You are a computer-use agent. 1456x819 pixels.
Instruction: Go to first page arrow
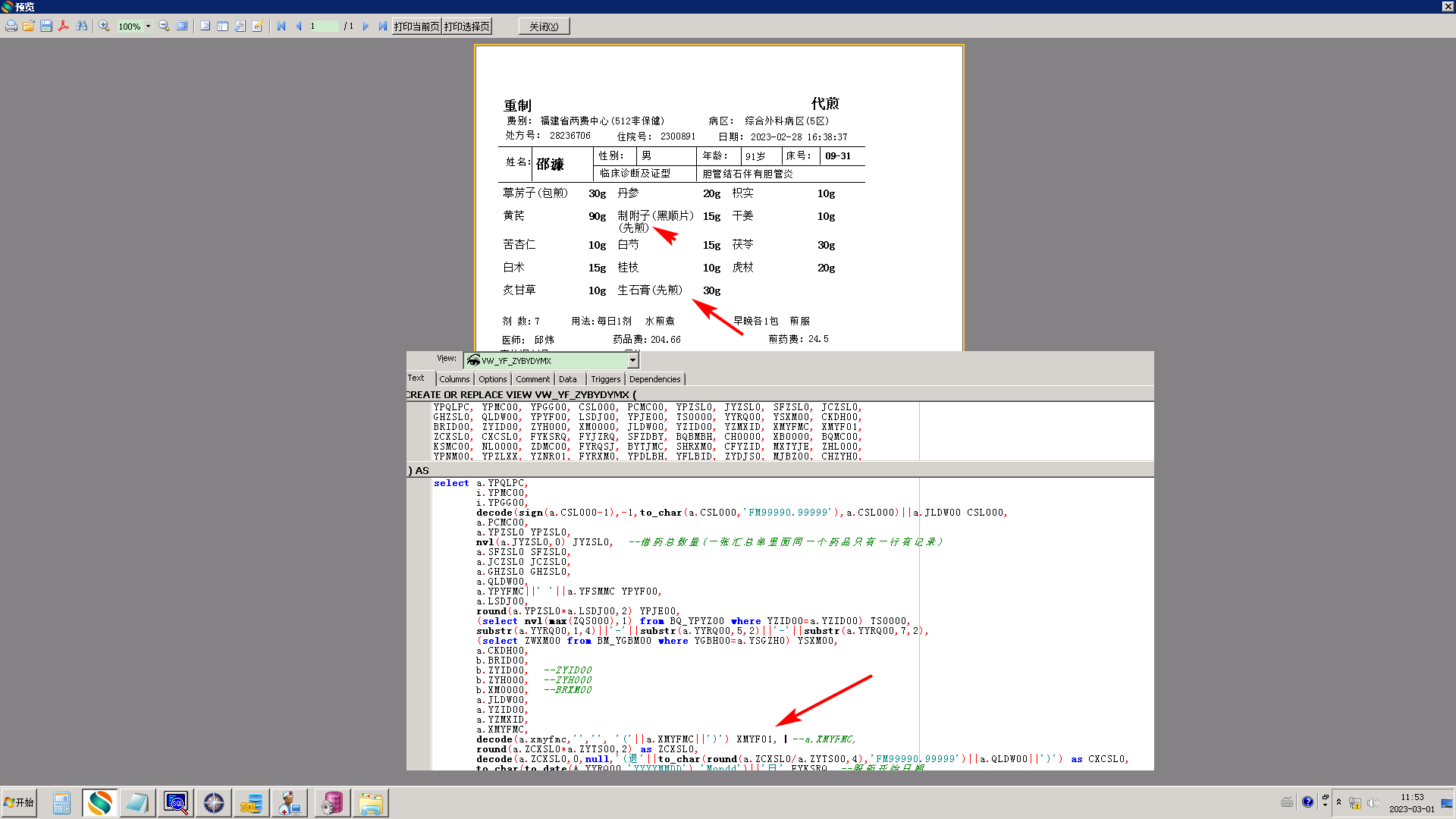pos(281,27)
